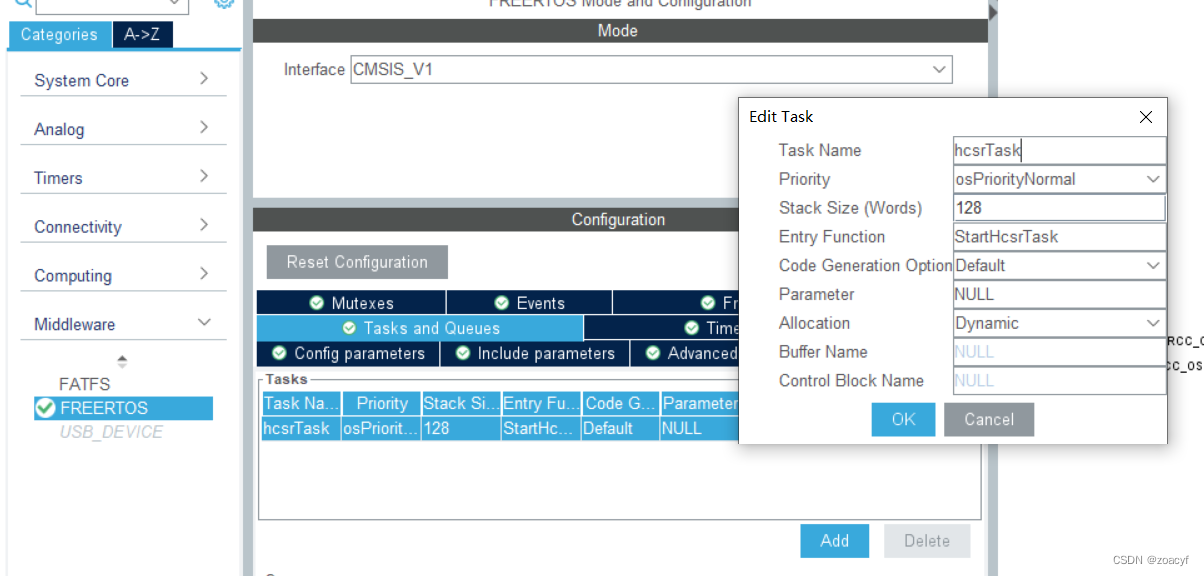Click check icon on Include parameters tab
The height and width of the screenshot is (576, 1204).
[x=463, y=353]
